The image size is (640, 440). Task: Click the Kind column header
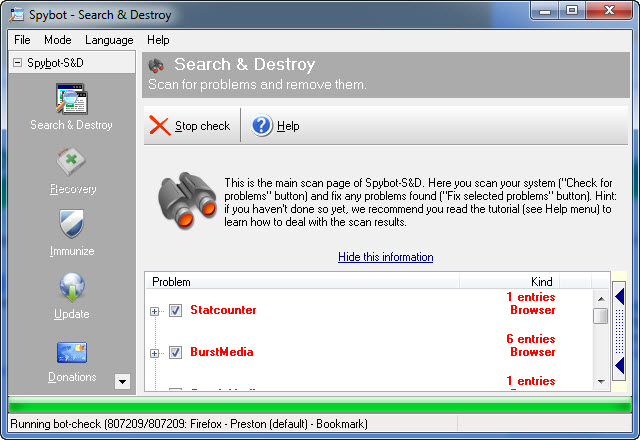[509, 282]
